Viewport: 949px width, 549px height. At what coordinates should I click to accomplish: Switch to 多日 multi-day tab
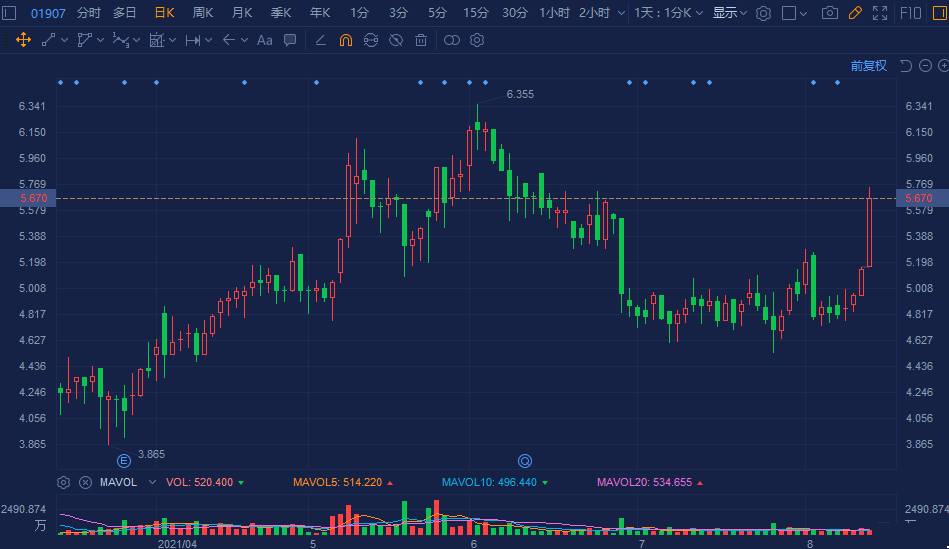pyautogui.click(x=125, y=13)
